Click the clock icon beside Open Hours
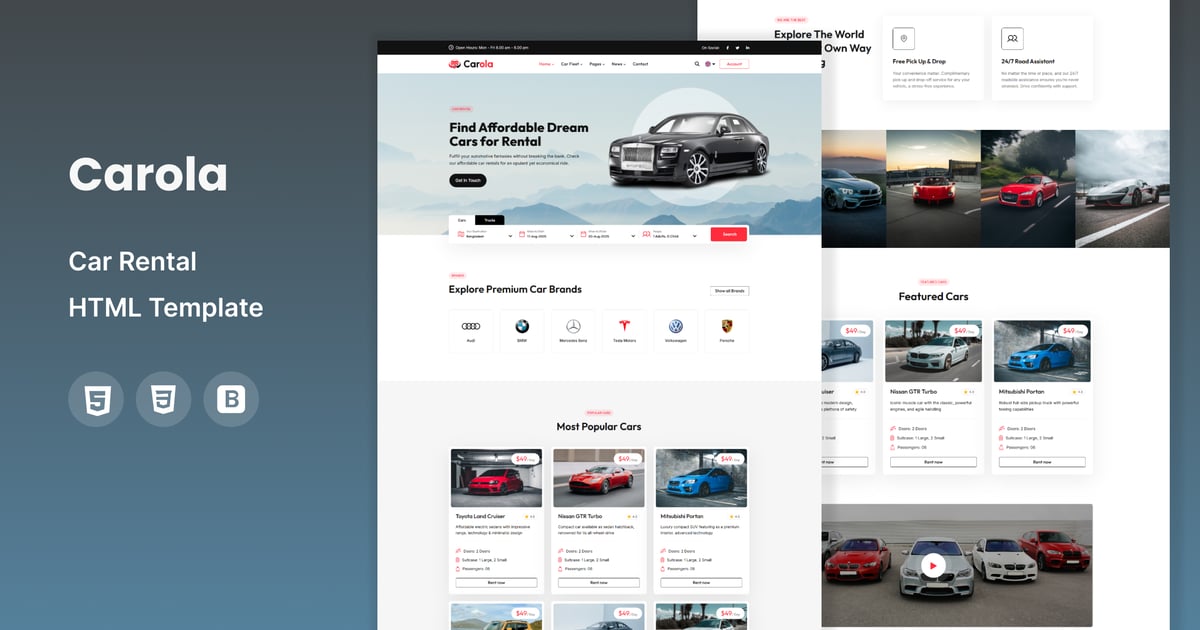Screen dimensions: 1200x630 tap(451, 47)
